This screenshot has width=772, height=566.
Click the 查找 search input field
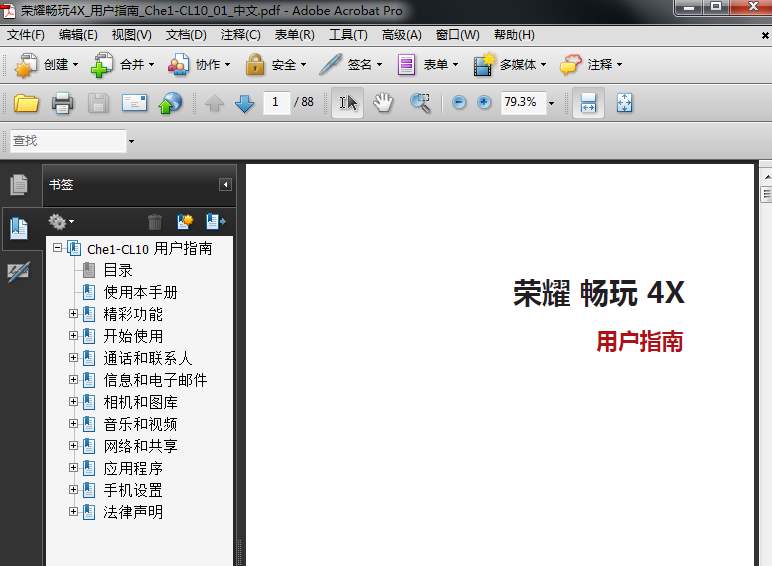coord(68,141)
